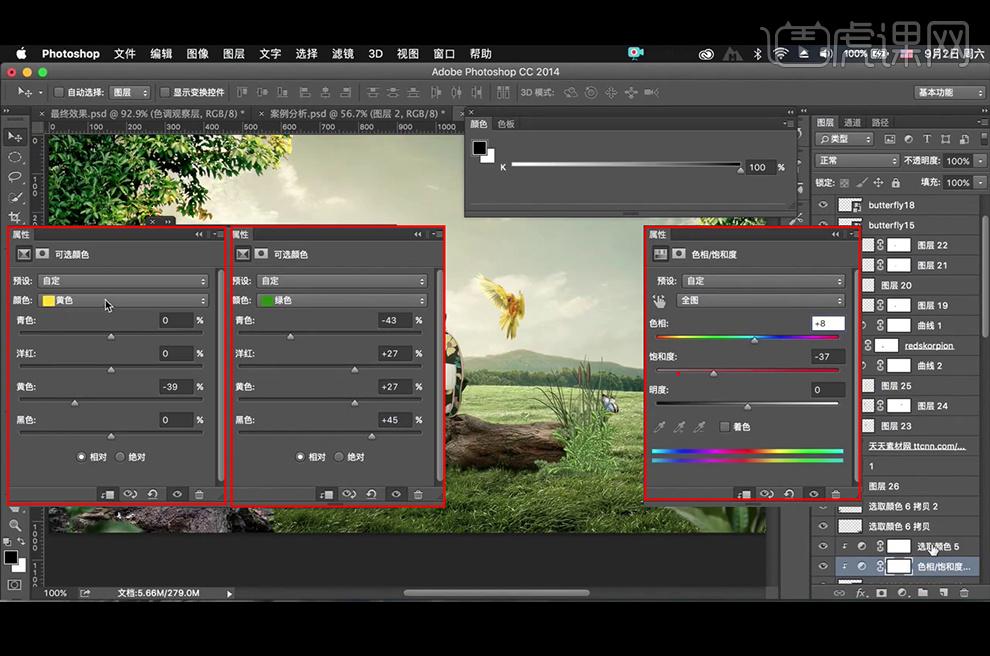
Task: Click the yellow slider handle in yellow Selective Color panel
Action: [75, 403]
